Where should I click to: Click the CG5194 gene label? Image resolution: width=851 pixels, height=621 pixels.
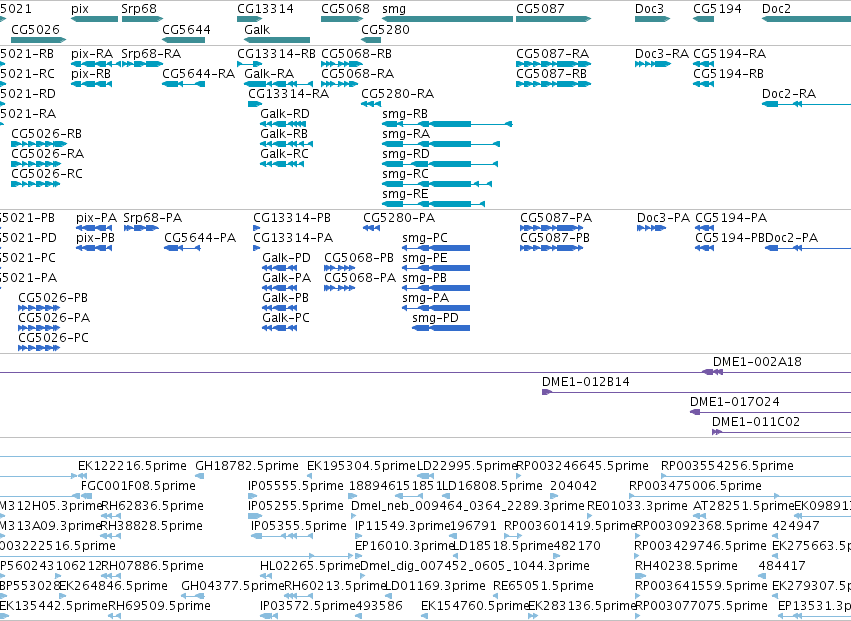click(x=717, y=9)
